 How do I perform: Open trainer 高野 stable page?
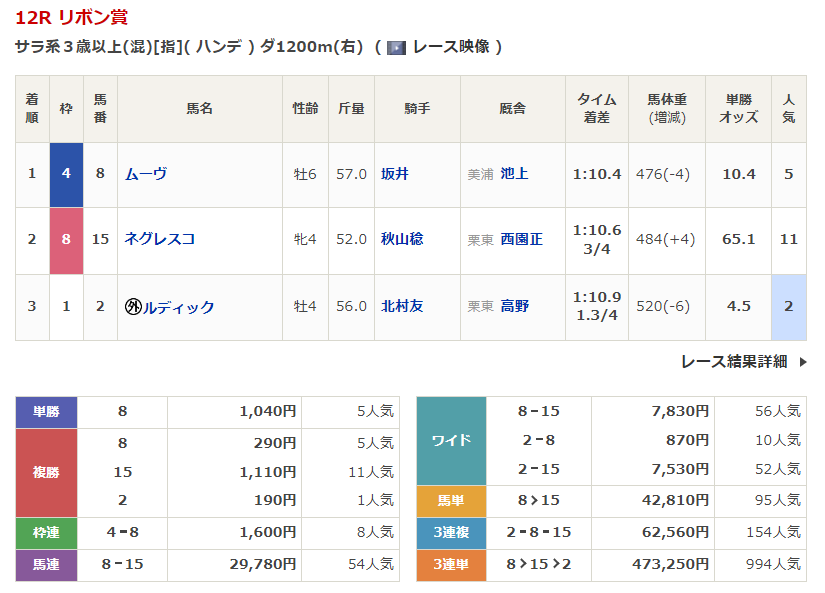coord(514,306)
